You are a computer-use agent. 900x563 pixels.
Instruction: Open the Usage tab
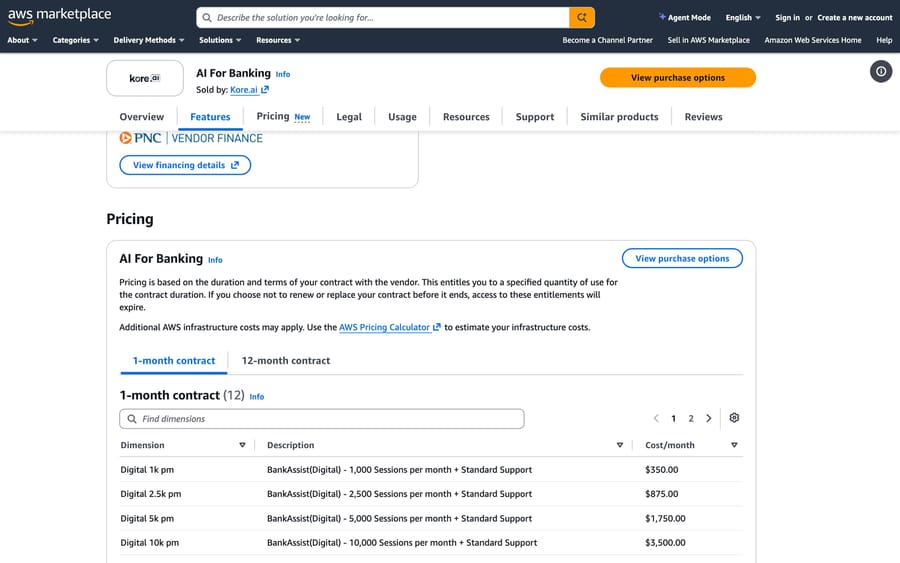402,117
